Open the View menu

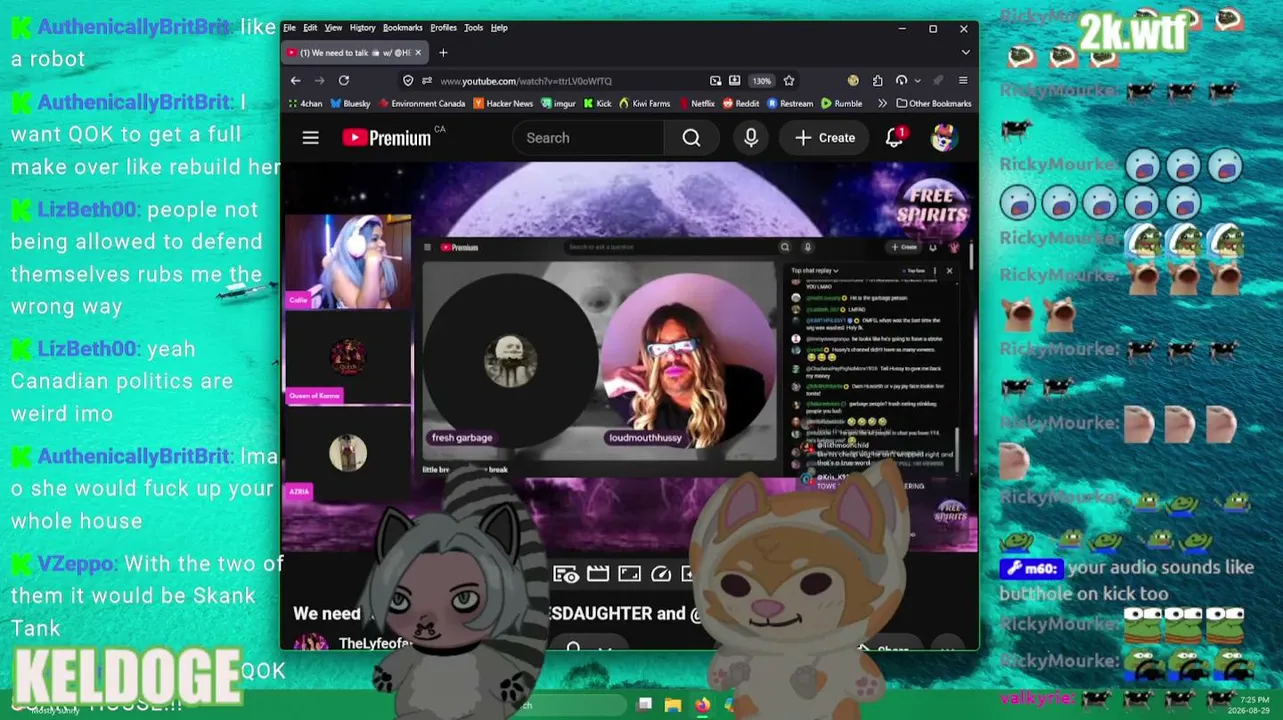(x=333, y=28)
